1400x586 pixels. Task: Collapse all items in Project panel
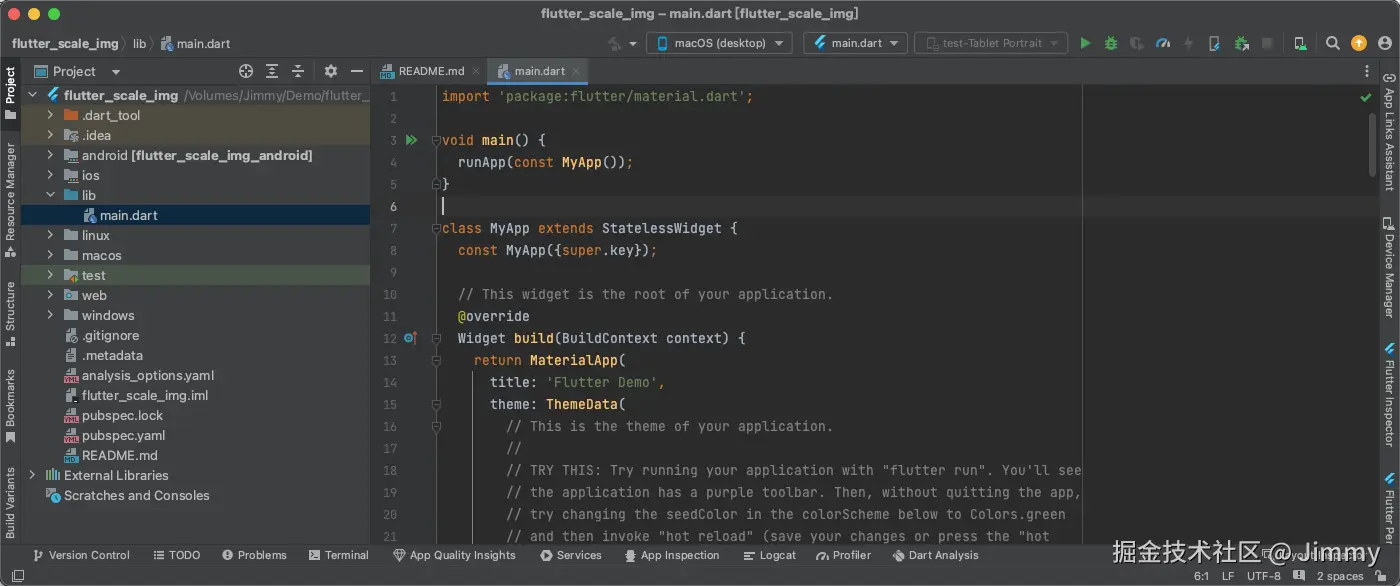tap(298, 71)
